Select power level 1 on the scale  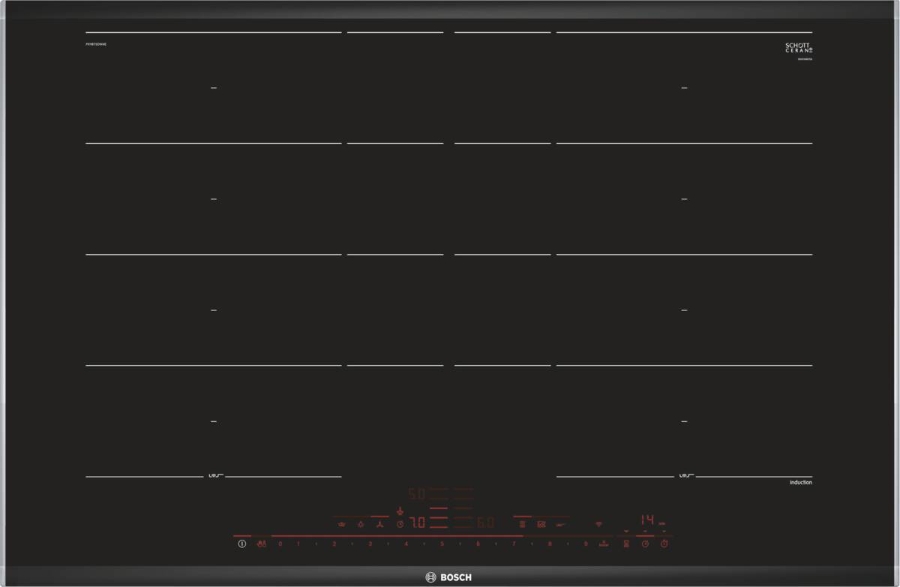[x=298, y=544]
